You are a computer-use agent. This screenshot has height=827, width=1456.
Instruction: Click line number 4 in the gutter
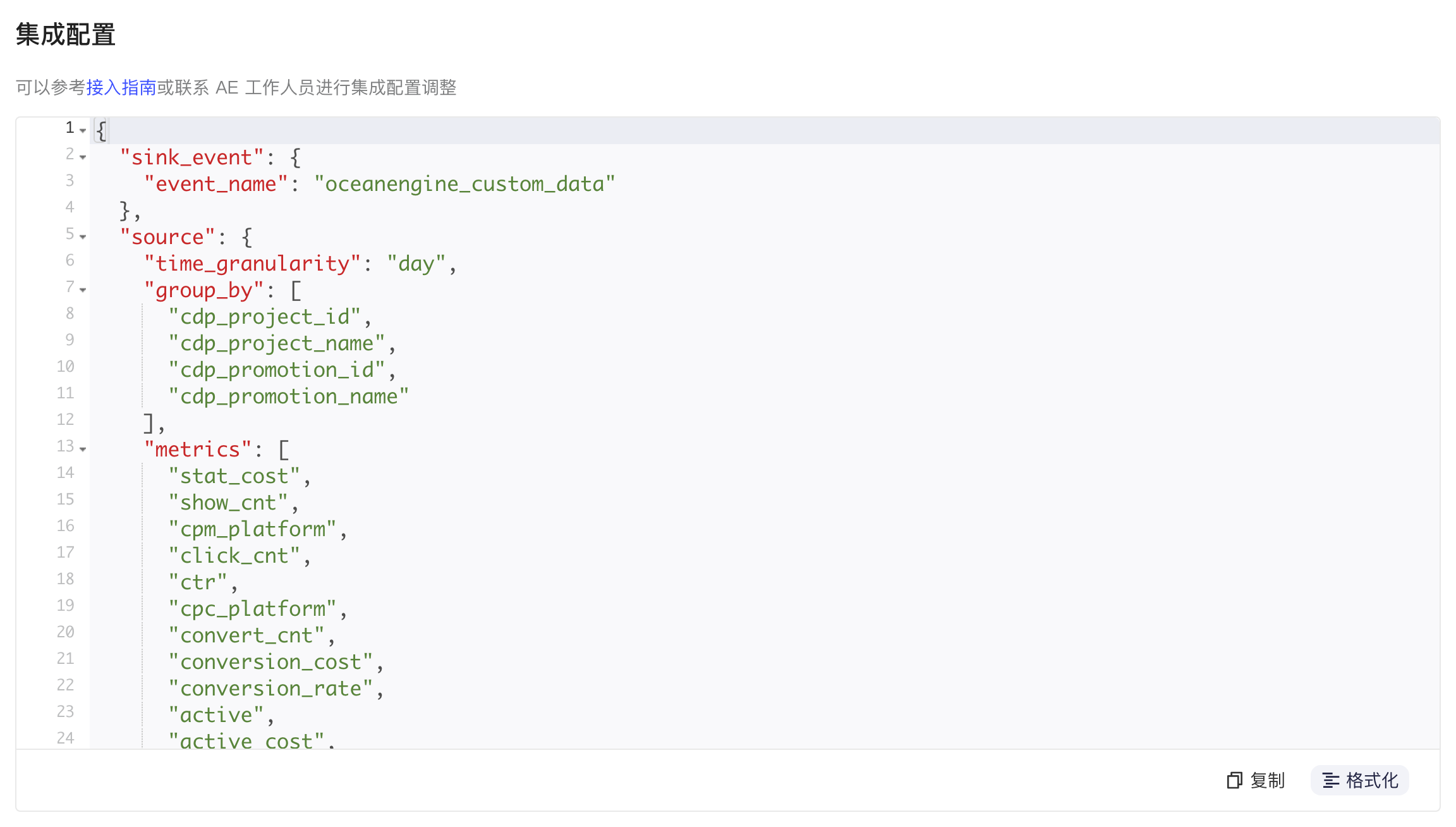click(x=70, y=207)
